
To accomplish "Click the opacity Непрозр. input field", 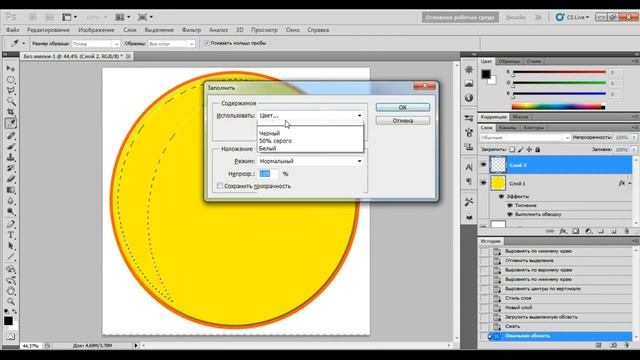I will [268, 174].
